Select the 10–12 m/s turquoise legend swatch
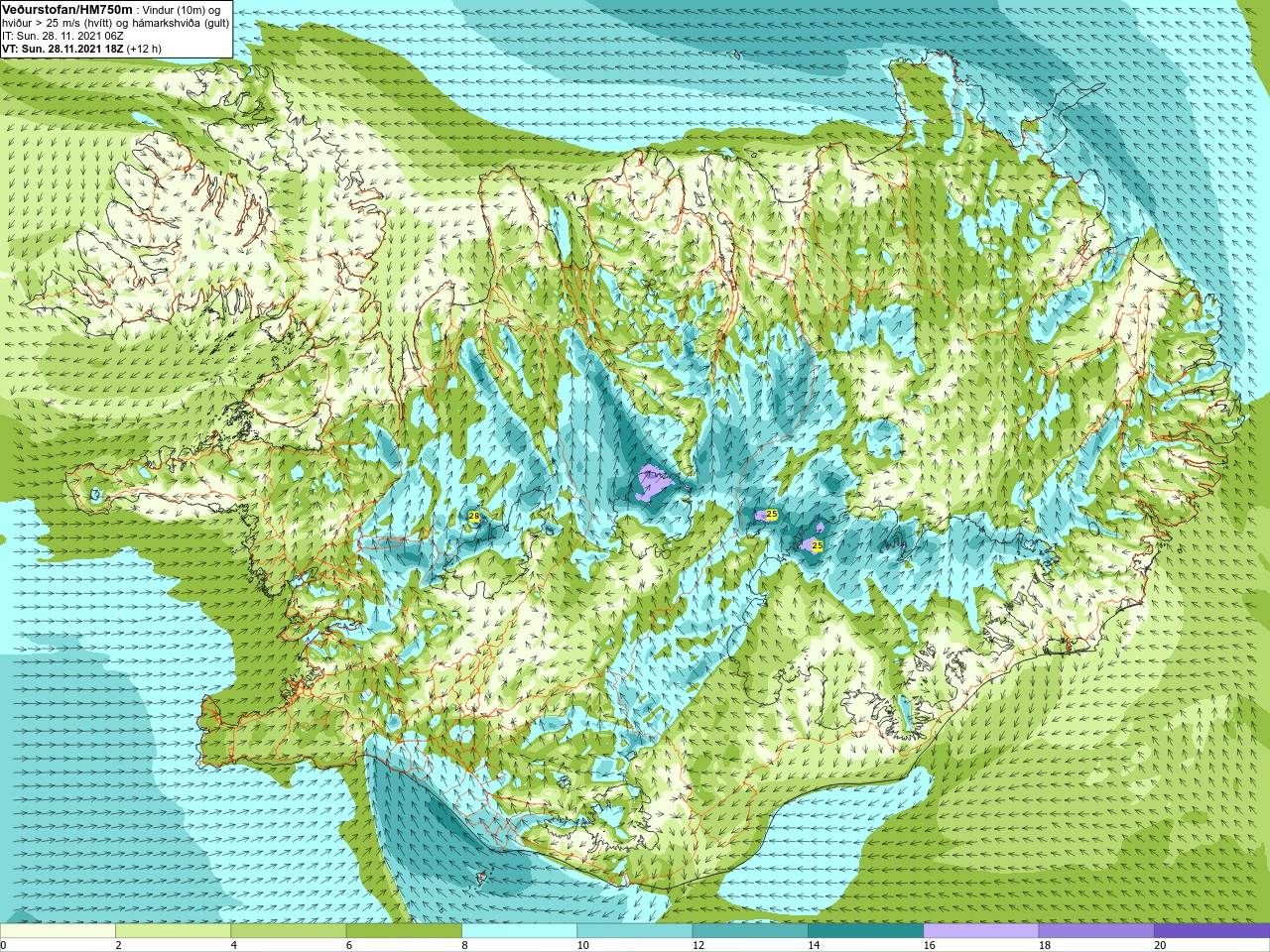The image size is (1270, 952). 634,930
